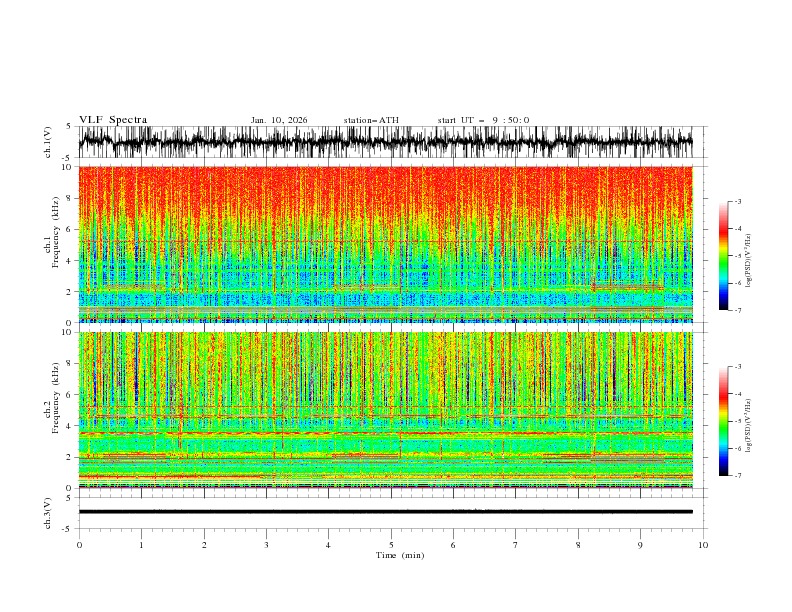Click the "10" label ending the time axis
Viewport: 792px width, 612px height.
pos(703,545)
